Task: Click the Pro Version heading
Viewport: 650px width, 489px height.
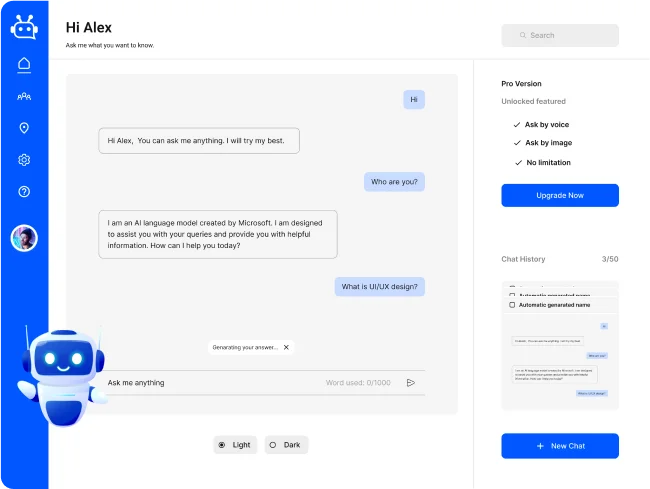Action: tap(521, 84)
